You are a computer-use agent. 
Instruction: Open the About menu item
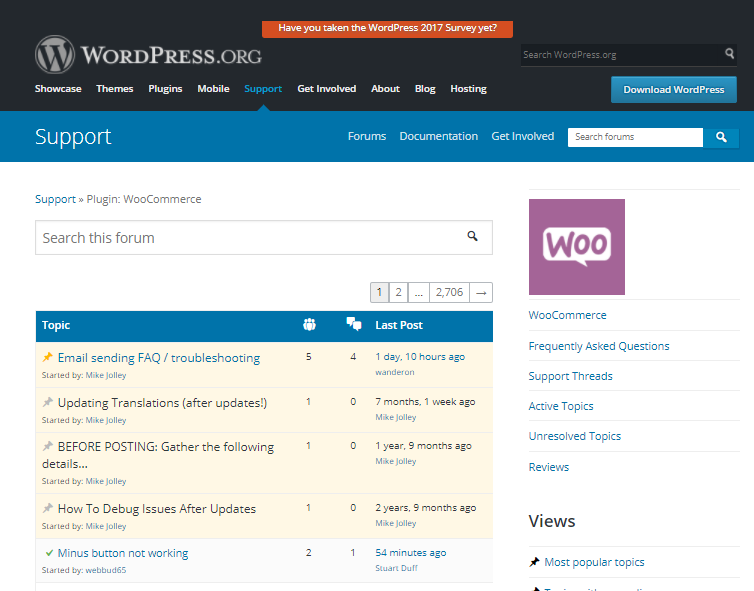tap(385, 89)
